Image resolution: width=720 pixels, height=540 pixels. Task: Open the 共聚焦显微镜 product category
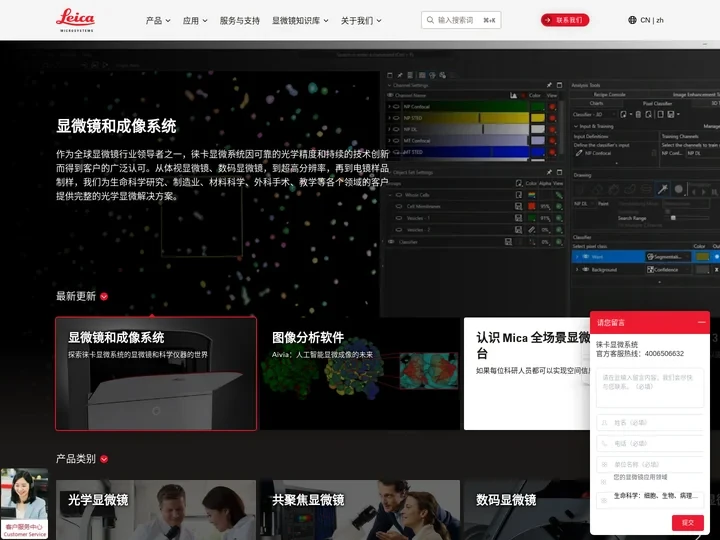pyautogui.click(x=360, y=510)
